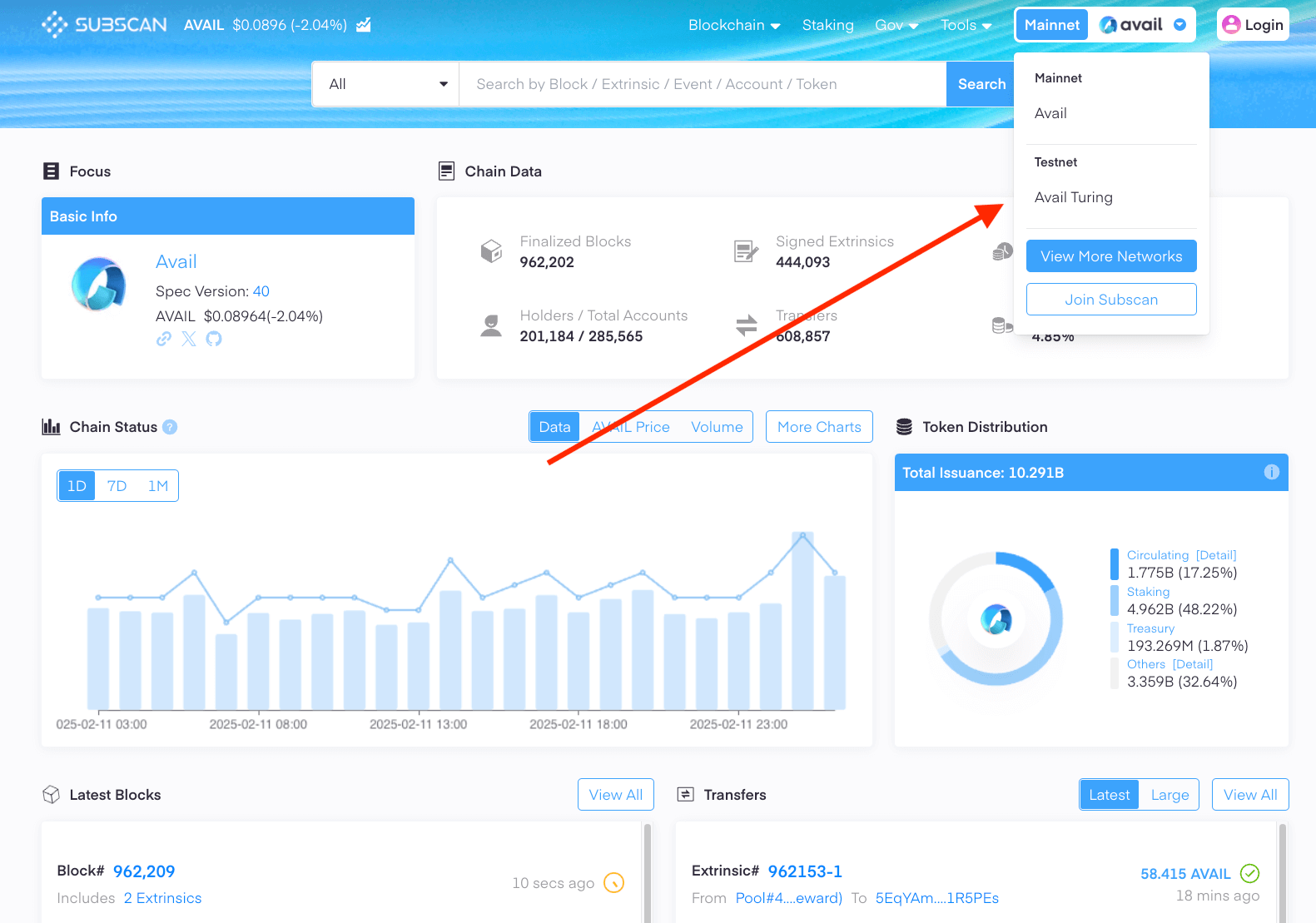Open the All search category dropdown
Screen dimensions: 1316x923
coord(386,84)
